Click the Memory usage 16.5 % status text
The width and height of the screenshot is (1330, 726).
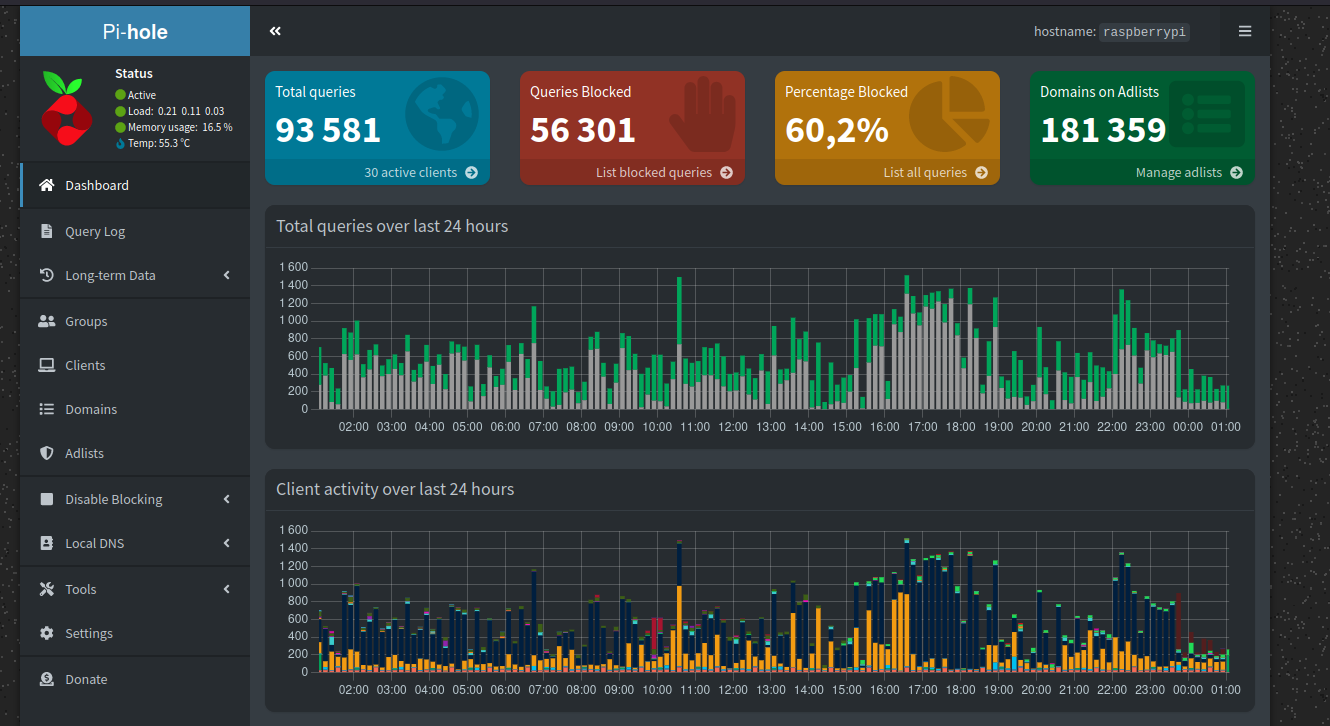[x=180, y=127]
